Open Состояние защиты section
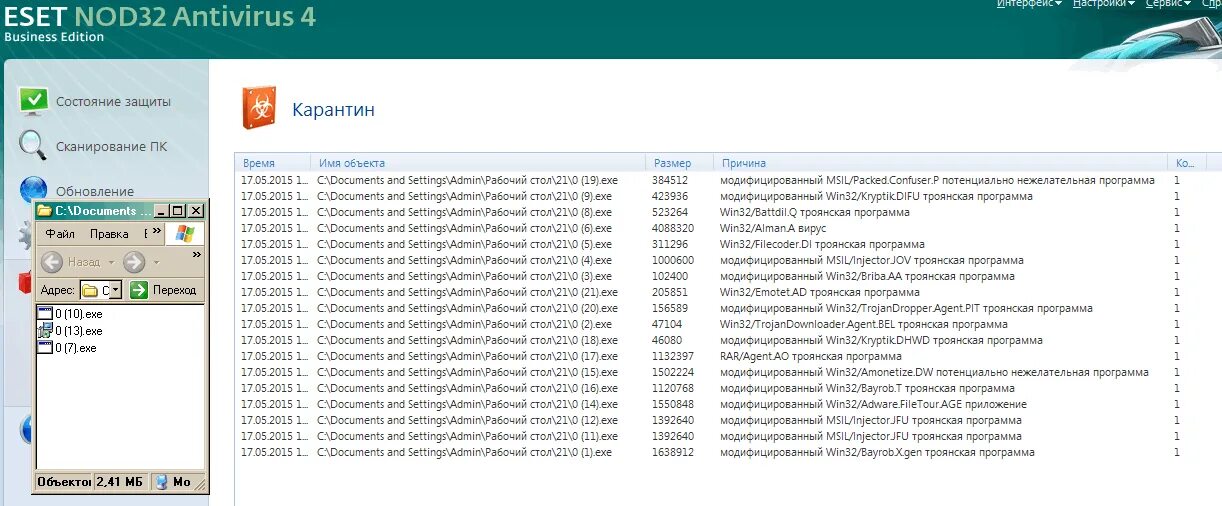 pyautogui.click(x=113, y=101)
